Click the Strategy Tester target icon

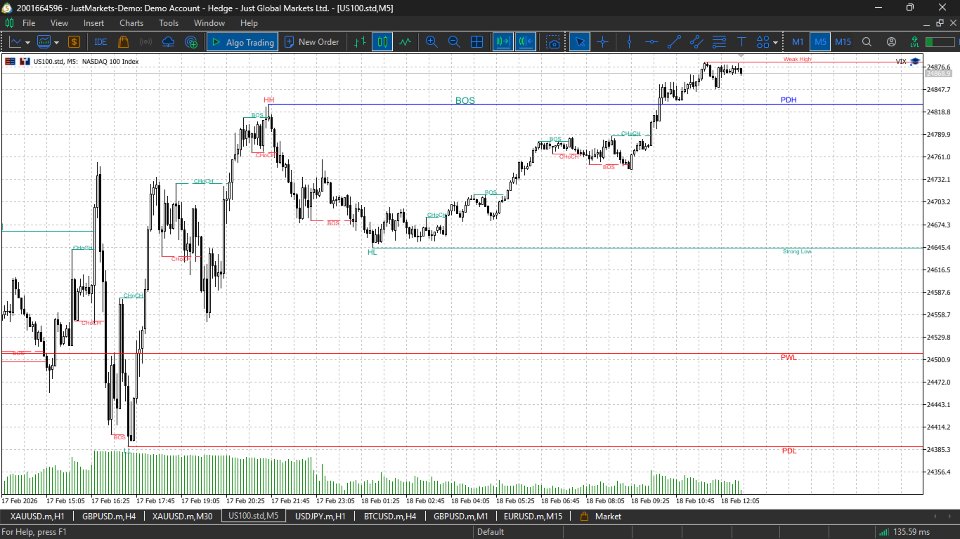191,42
